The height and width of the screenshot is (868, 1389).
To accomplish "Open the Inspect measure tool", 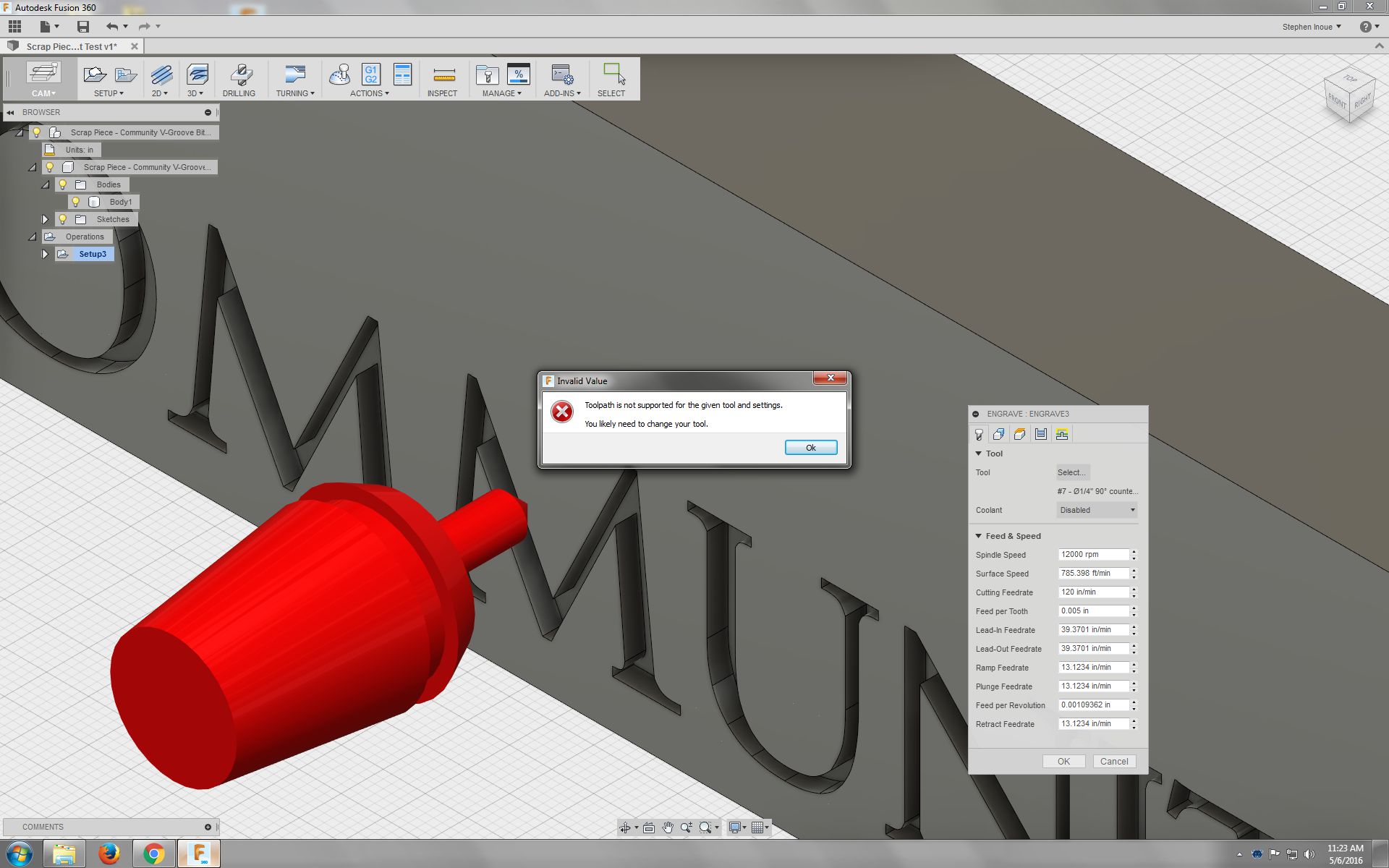I will click(x=442, y=75).
